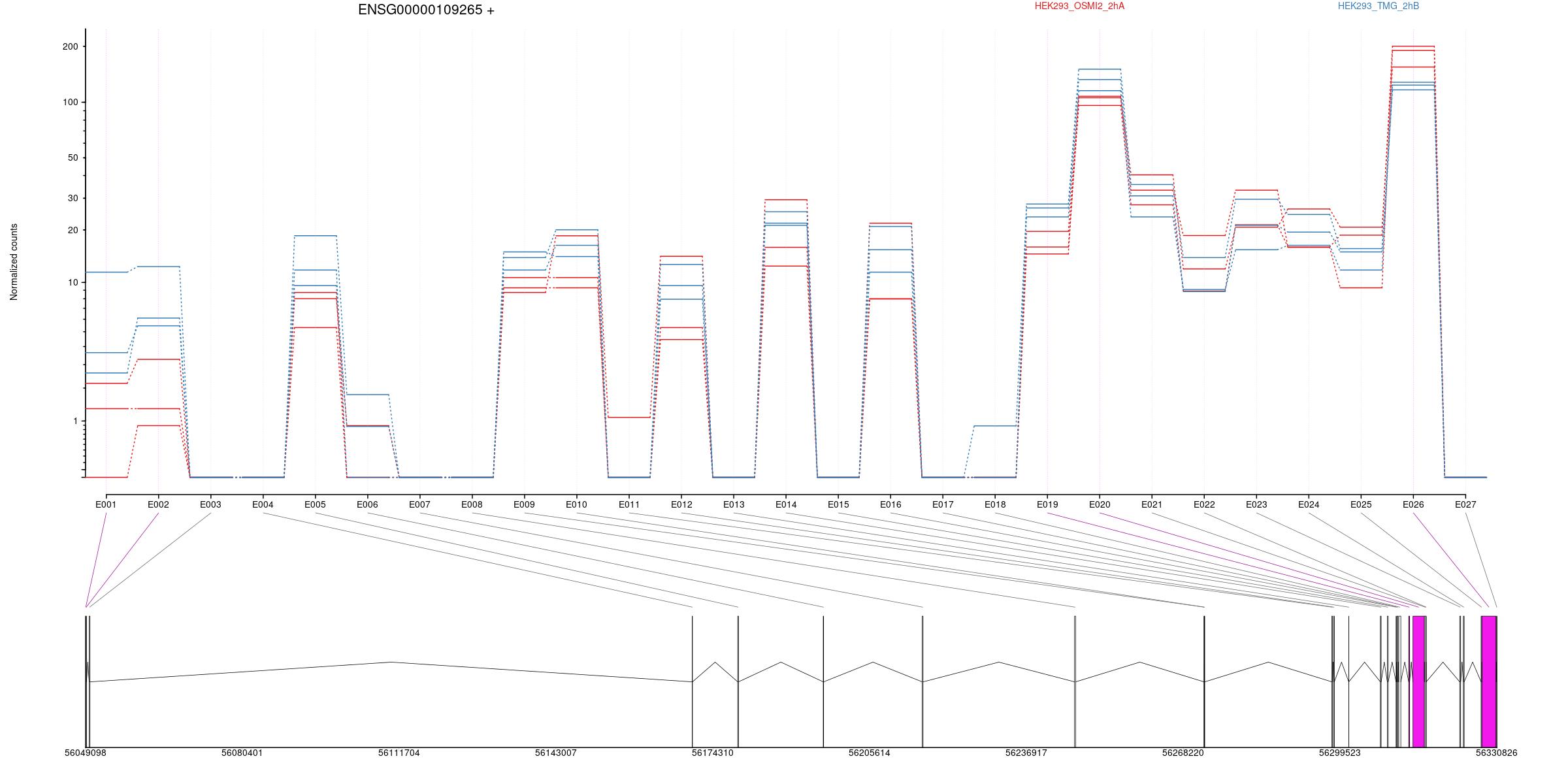Click the top blue line above E020
Viewport: 1568px width, 784px height.
(1100, 69)
